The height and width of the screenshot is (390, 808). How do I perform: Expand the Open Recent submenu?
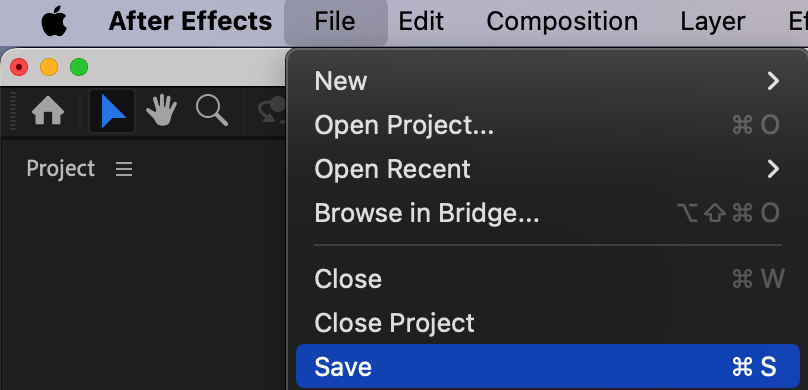coord(546,168)
